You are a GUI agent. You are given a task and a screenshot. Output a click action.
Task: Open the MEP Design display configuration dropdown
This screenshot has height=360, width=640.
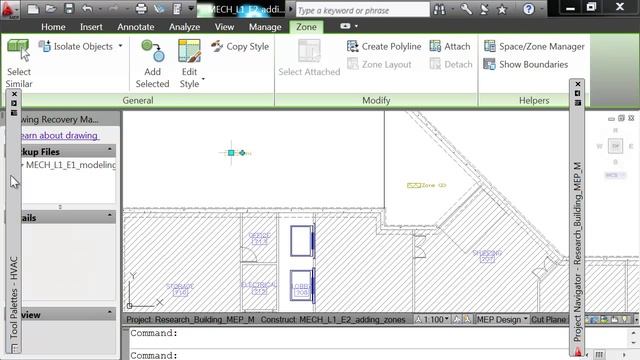(x=502, y=319)
